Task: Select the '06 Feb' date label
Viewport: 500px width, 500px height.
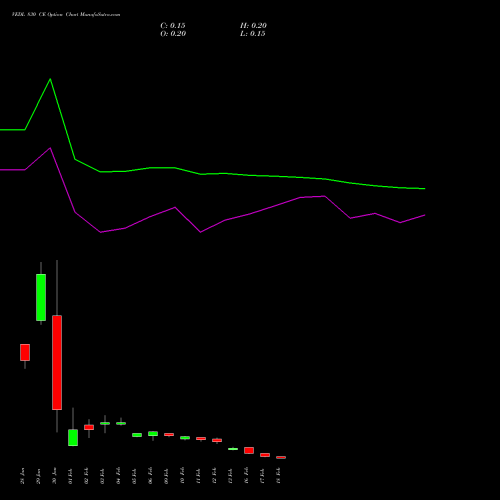Action: click(x=150, y=476)
